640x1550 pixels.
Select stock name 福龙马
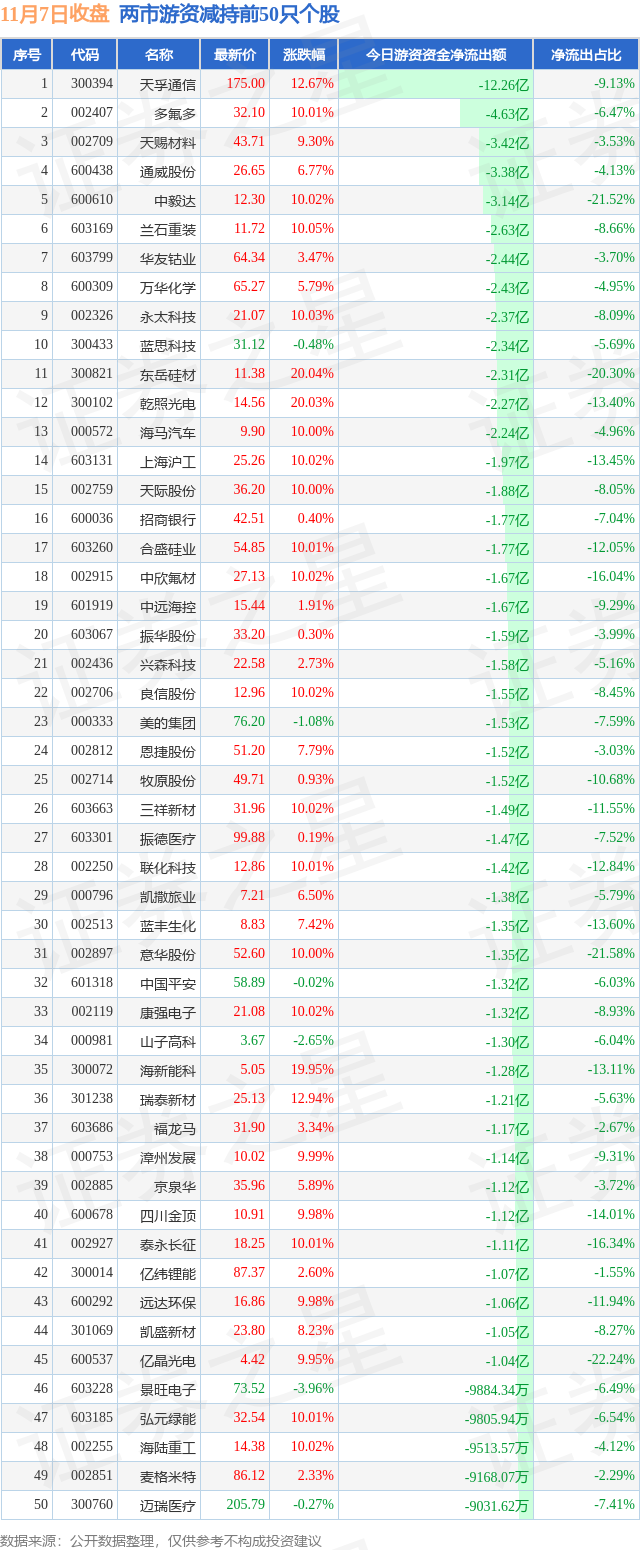pyautogui.click(x=175, y=1128)
